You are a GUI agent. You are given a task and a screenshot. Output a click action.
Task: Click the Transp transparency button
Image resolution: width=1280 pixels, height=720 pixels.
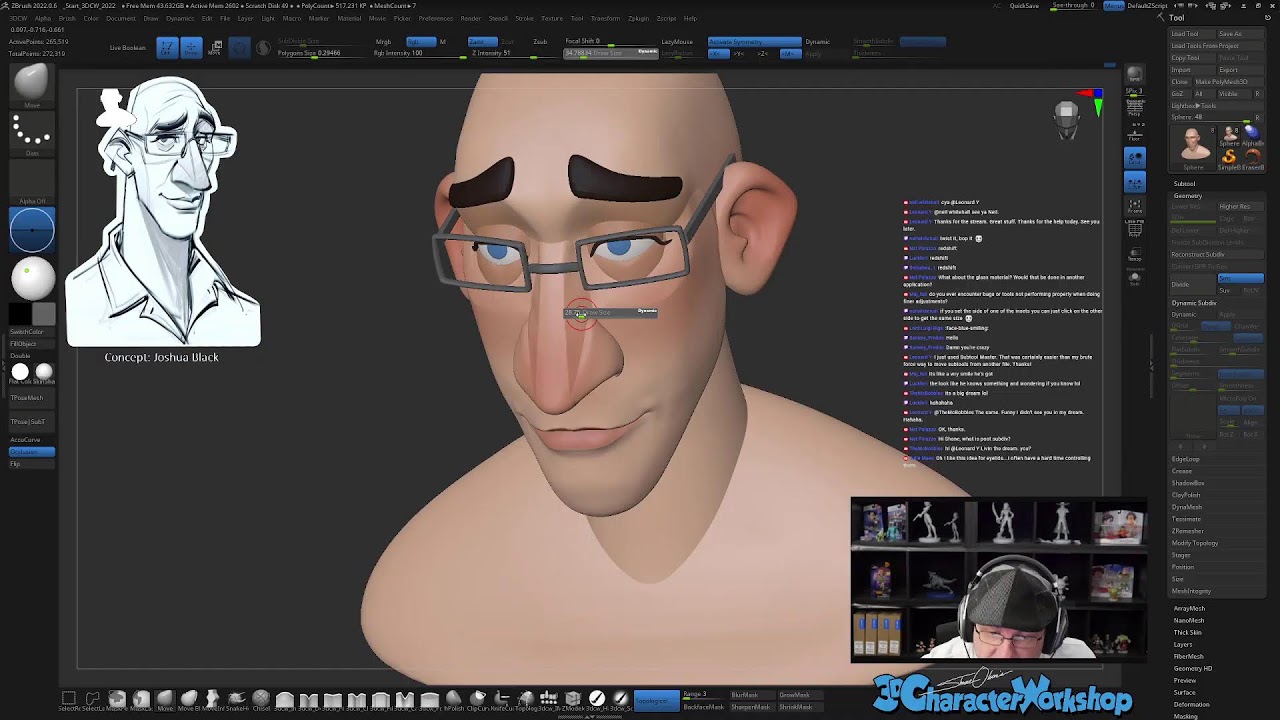tap(1134, 255)
